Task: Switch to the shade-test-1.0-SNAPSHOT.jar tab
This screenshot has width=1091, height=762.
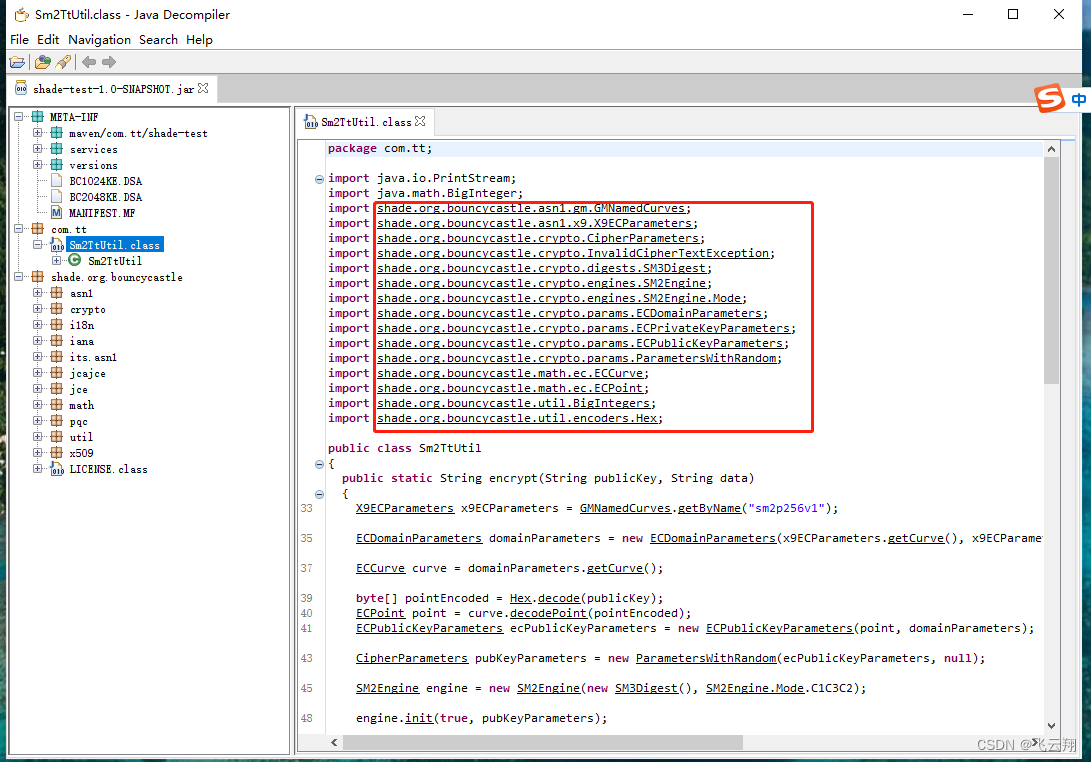Action: pyautogui.click(x=110, y=88)
